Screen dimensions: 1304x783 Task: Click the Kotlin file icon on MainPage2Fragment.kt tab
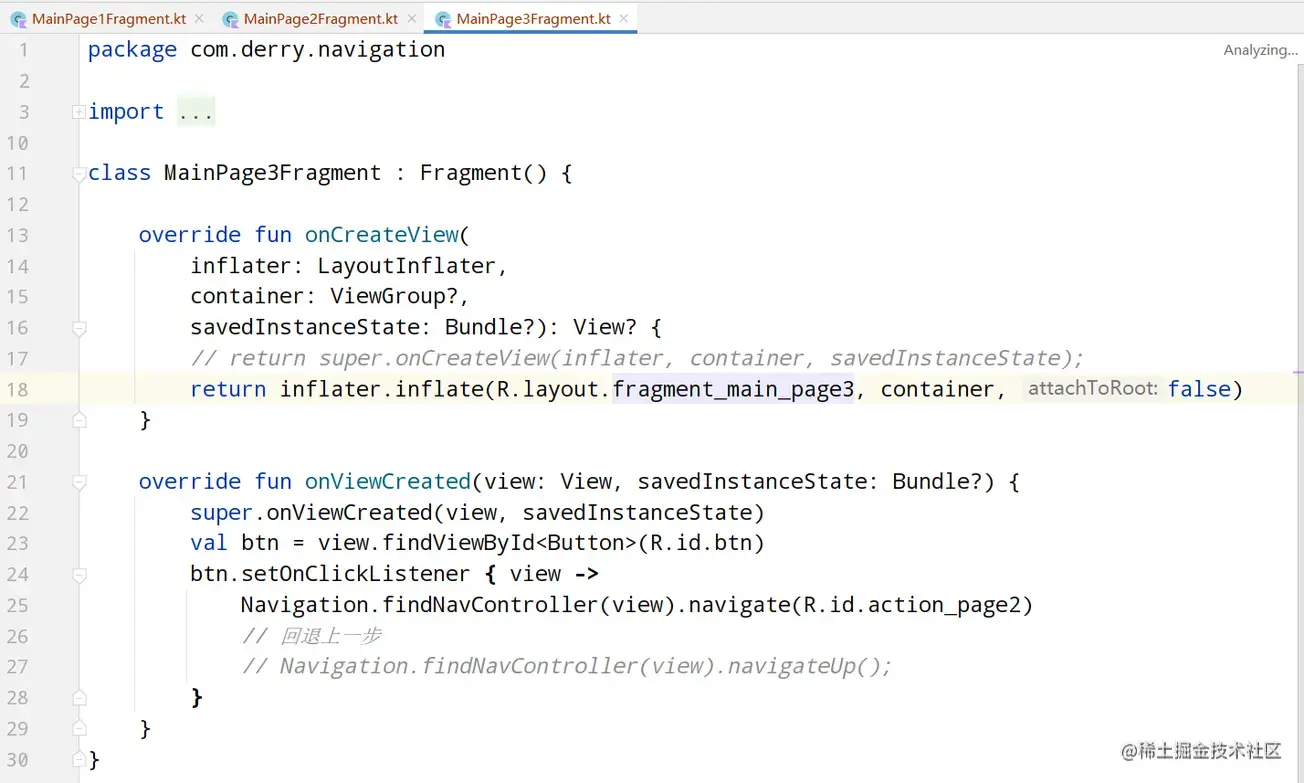pyautogui.click(x=231, y=19)
